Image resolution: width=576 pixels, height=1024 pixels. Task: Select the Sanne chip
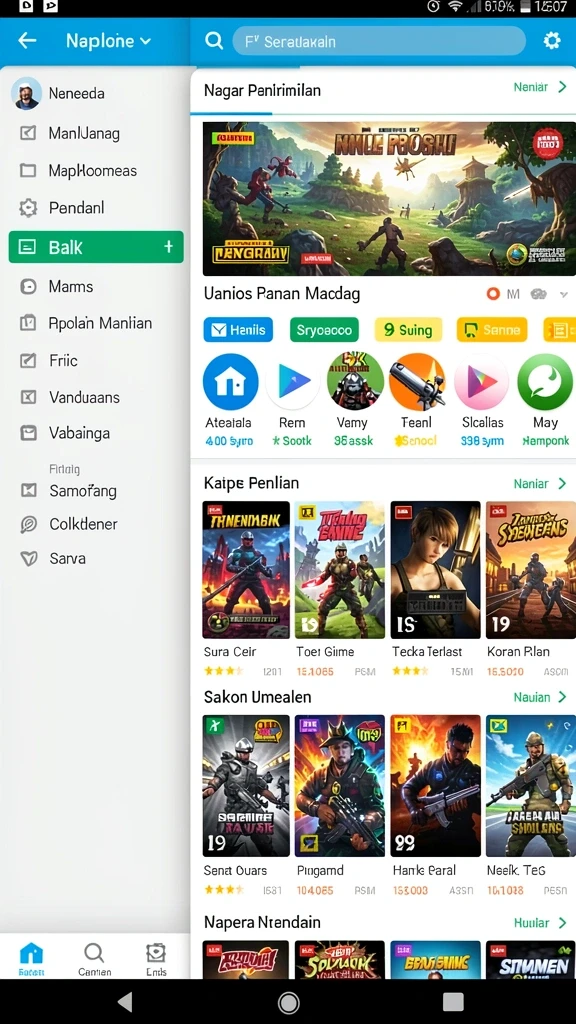492,330
